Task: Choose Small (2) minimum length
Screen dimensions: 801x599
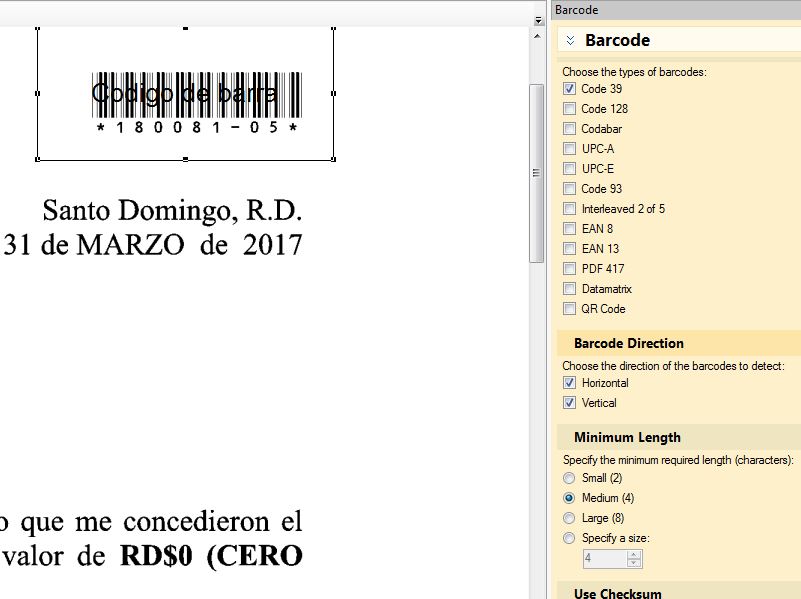Action: click(x=569, y=478)
